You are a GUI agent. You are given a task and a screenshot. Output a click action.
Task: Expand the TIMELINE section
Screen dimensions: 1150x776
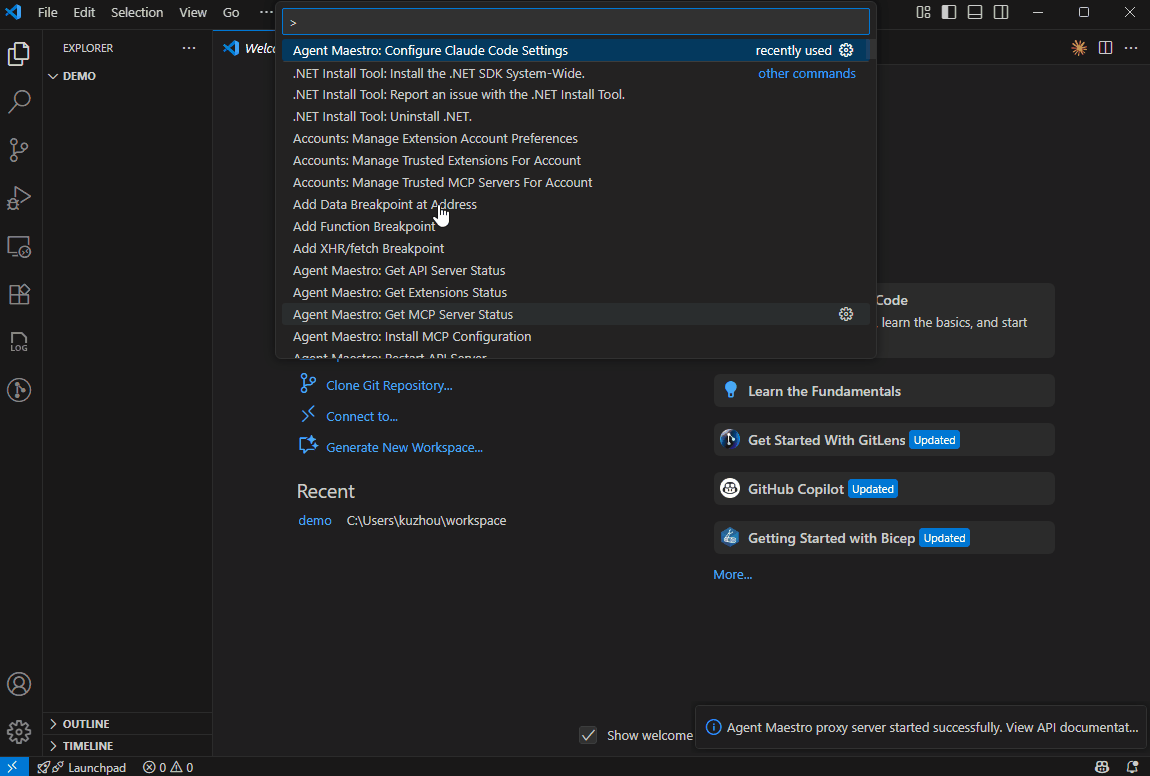coord(87,746)
